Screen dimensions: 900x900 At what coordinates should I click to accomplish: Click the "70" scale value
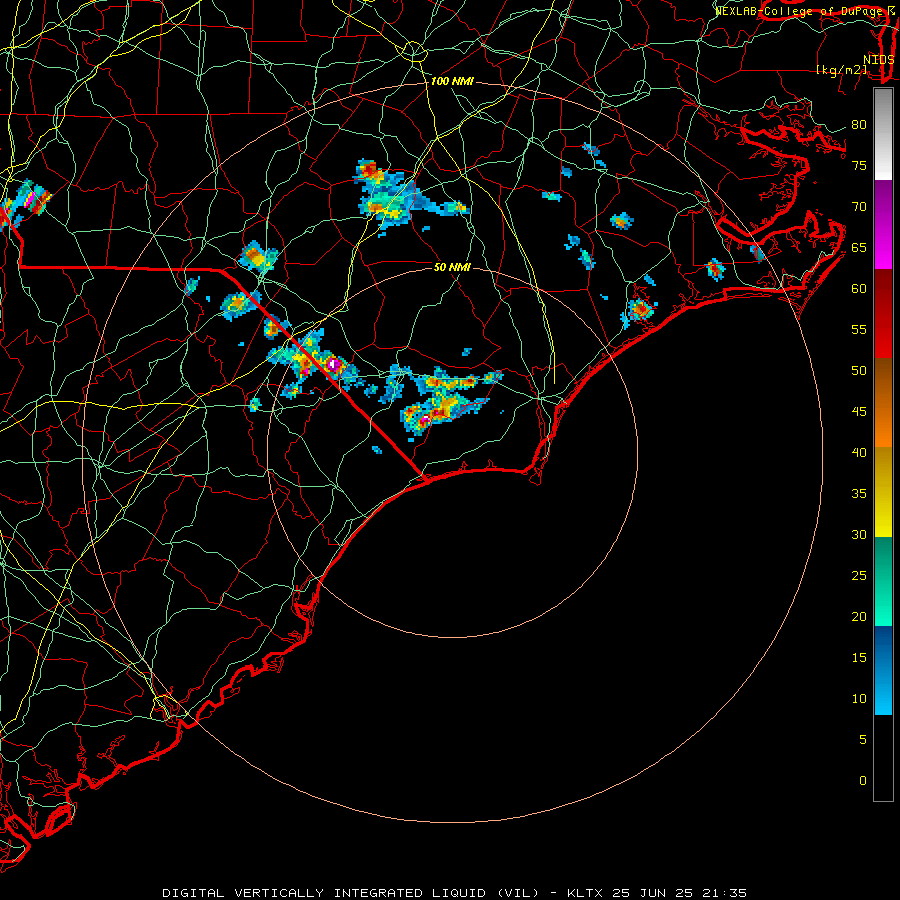859,207
